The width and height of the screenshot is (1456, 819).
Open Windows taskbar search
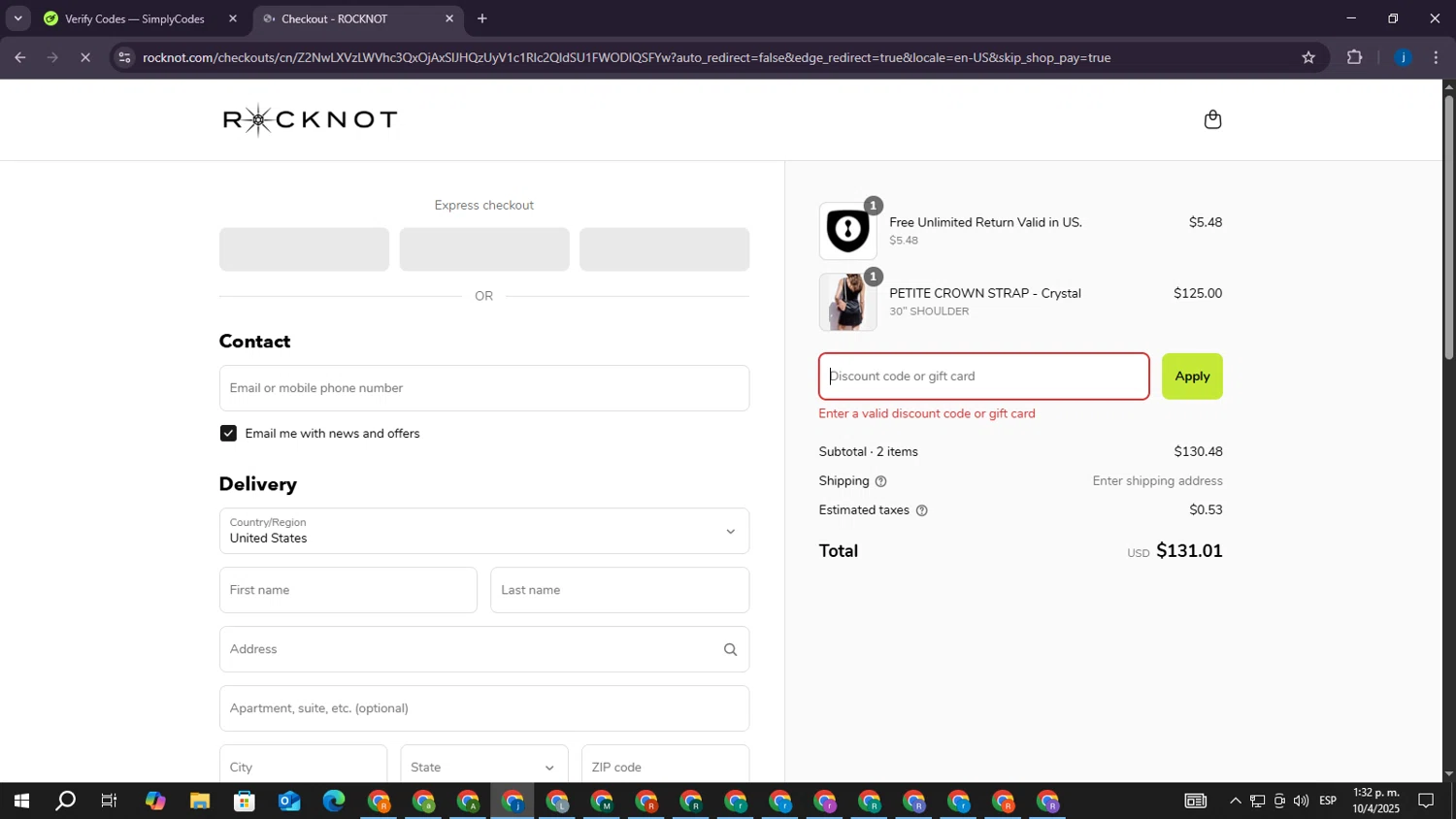(65, 802)
